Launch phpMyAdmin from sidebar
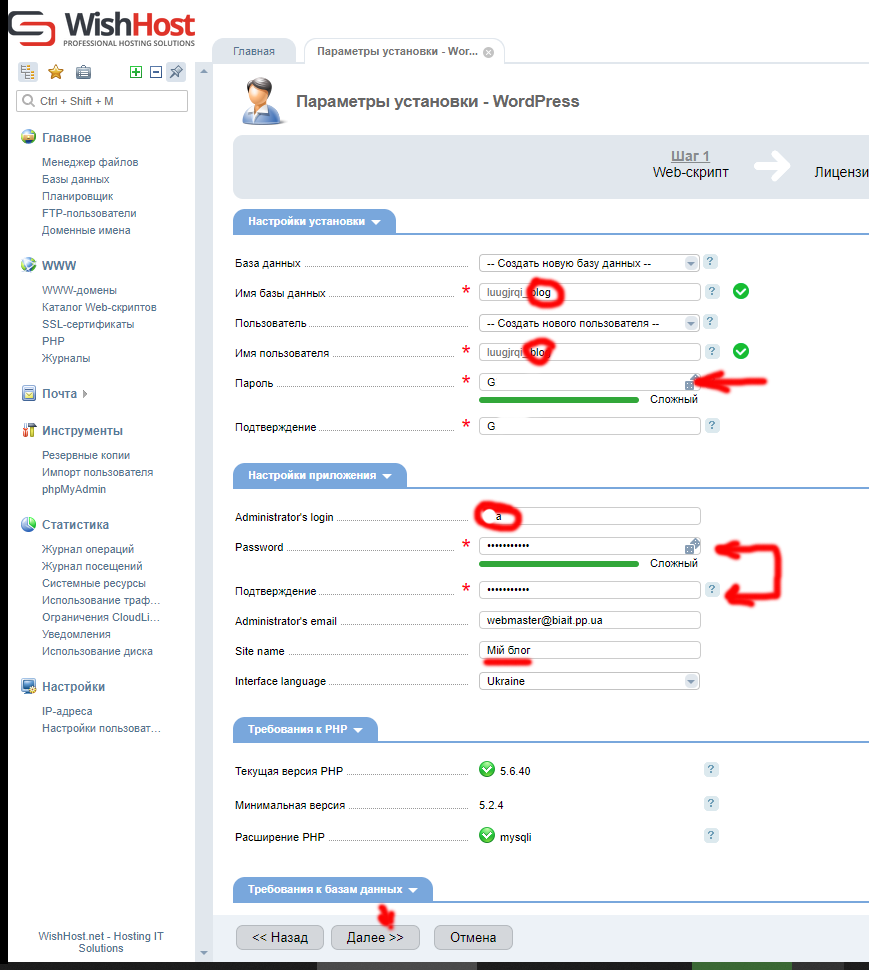 pyautogui.click(x=74, y=489)
